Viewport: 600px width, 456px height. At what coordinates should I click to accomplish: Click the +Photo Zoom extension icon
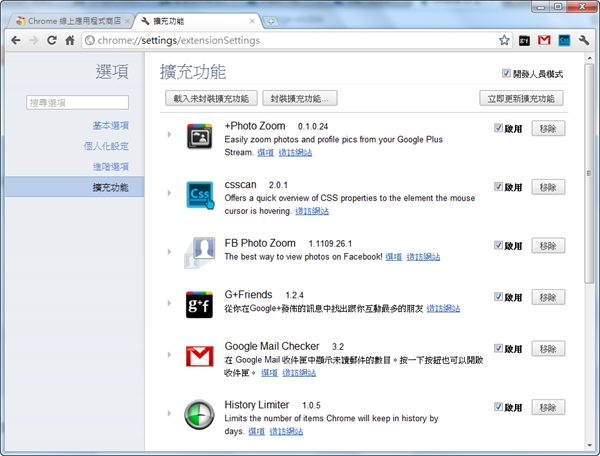click(199, 136)
